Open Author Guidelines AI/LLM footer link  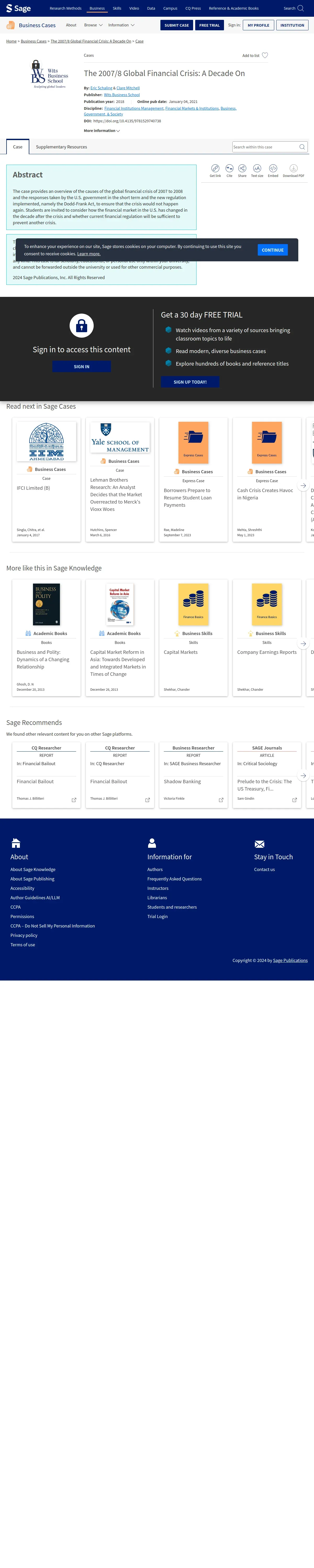35,898
